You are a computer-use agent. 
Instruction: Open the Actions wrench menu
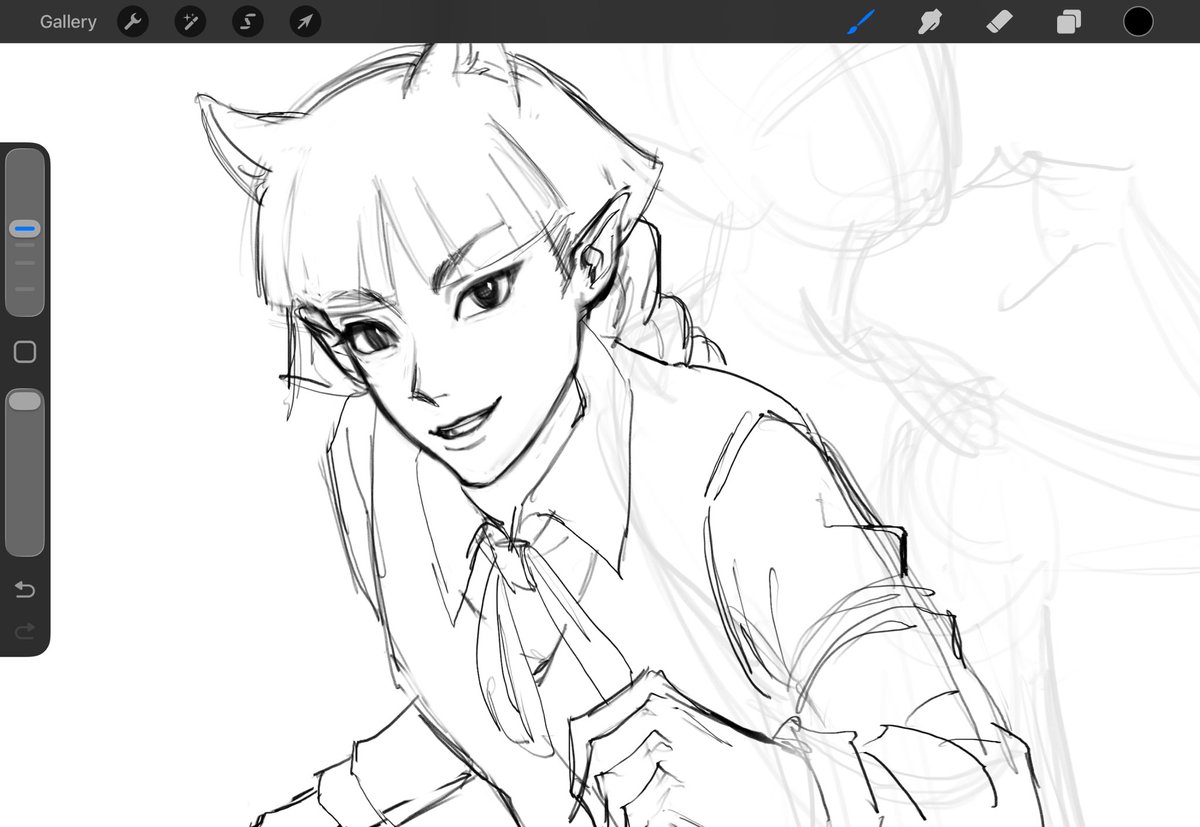(x=133, y=21)
